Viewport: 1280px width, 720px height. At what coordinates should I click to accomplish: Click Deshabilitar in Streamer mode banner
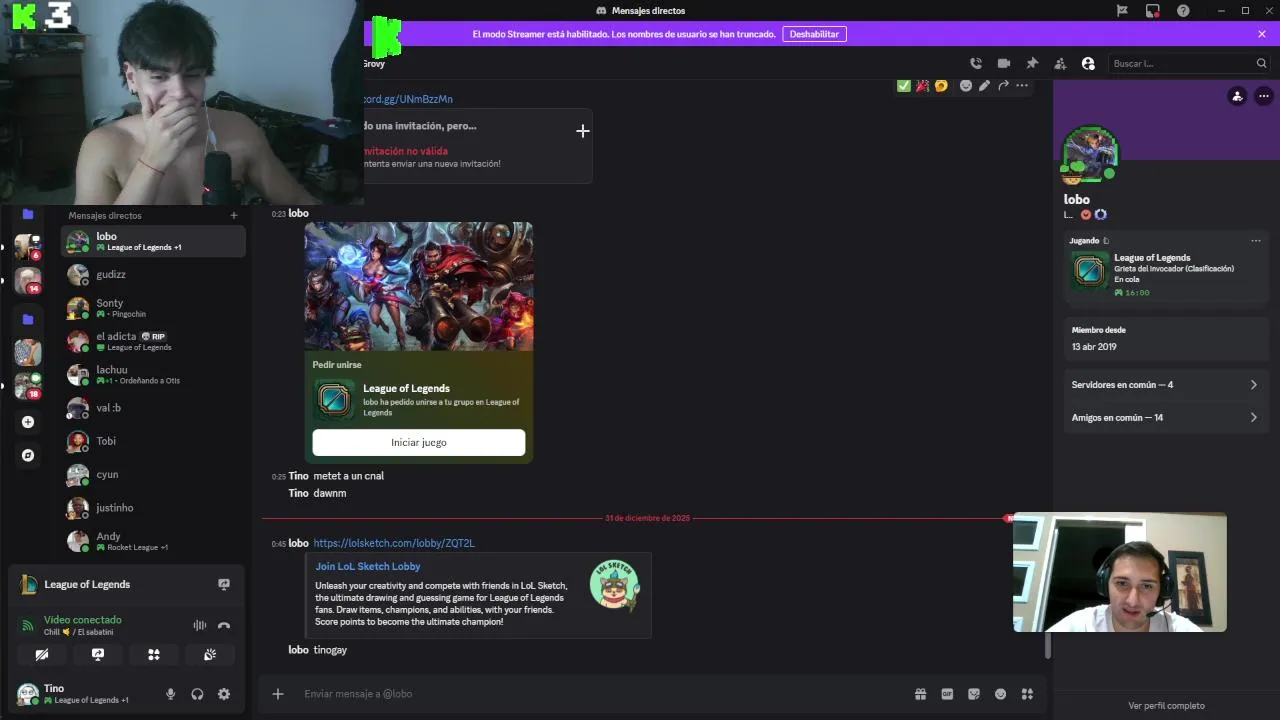814,34
